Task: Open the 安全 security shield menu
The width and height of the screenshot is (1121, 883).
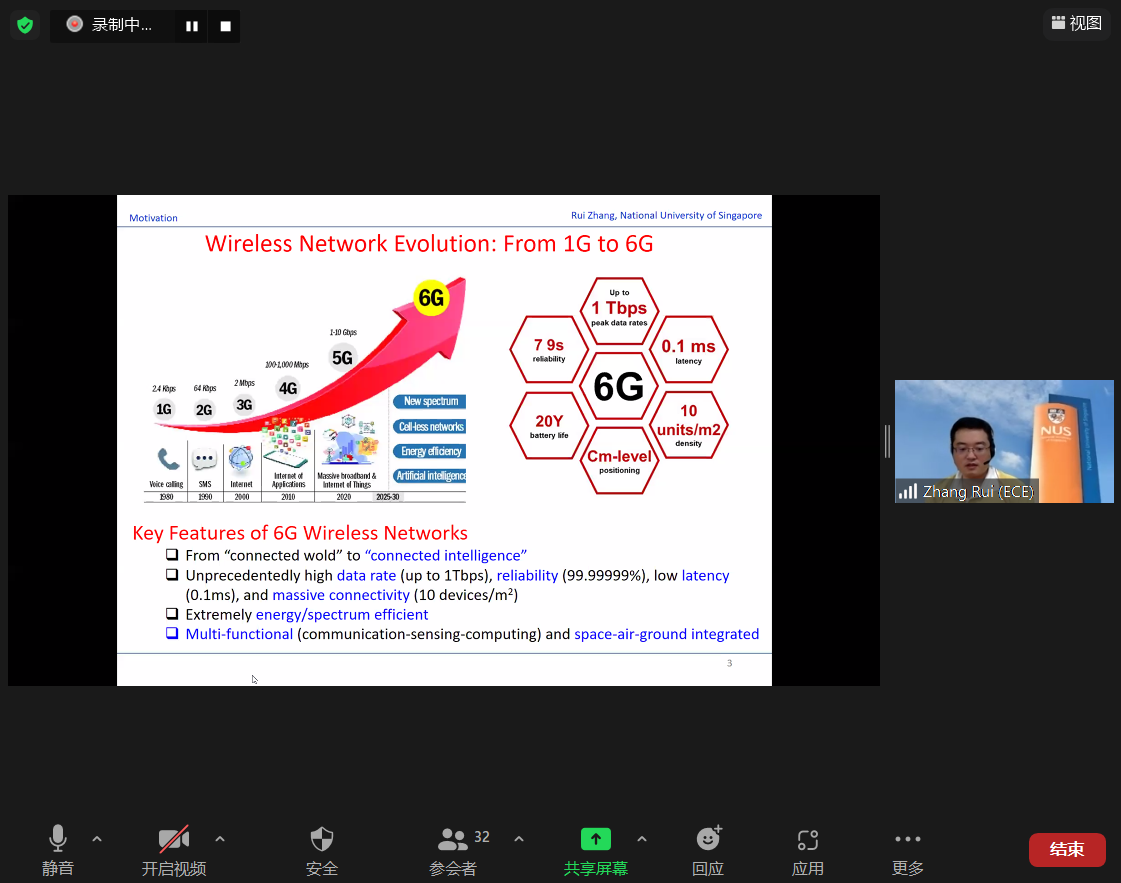Action: [x=322, y=850]
